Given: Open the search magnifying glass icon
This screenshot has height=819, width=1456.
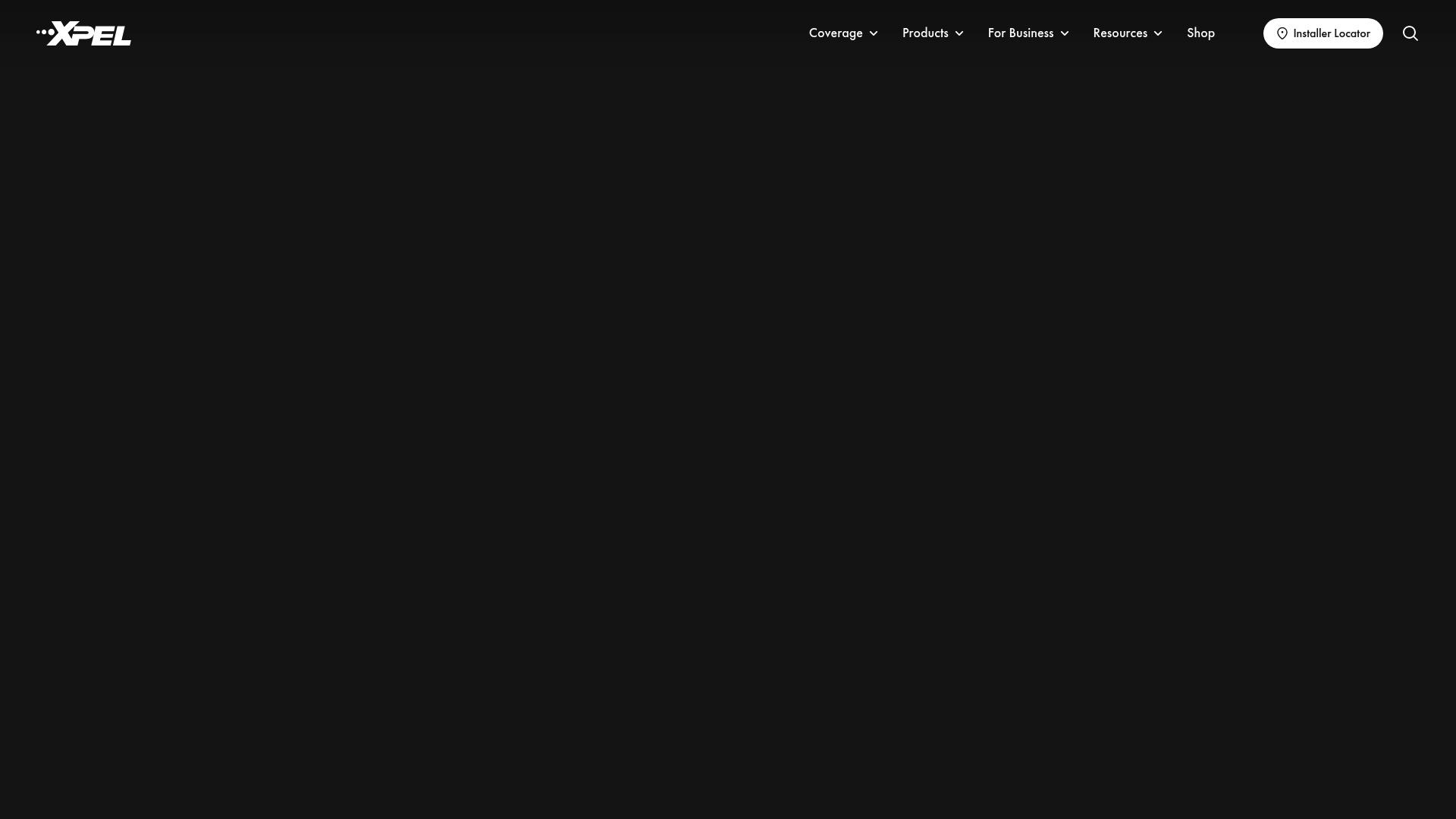Looking at the screenshot, I should point(1410,33).
